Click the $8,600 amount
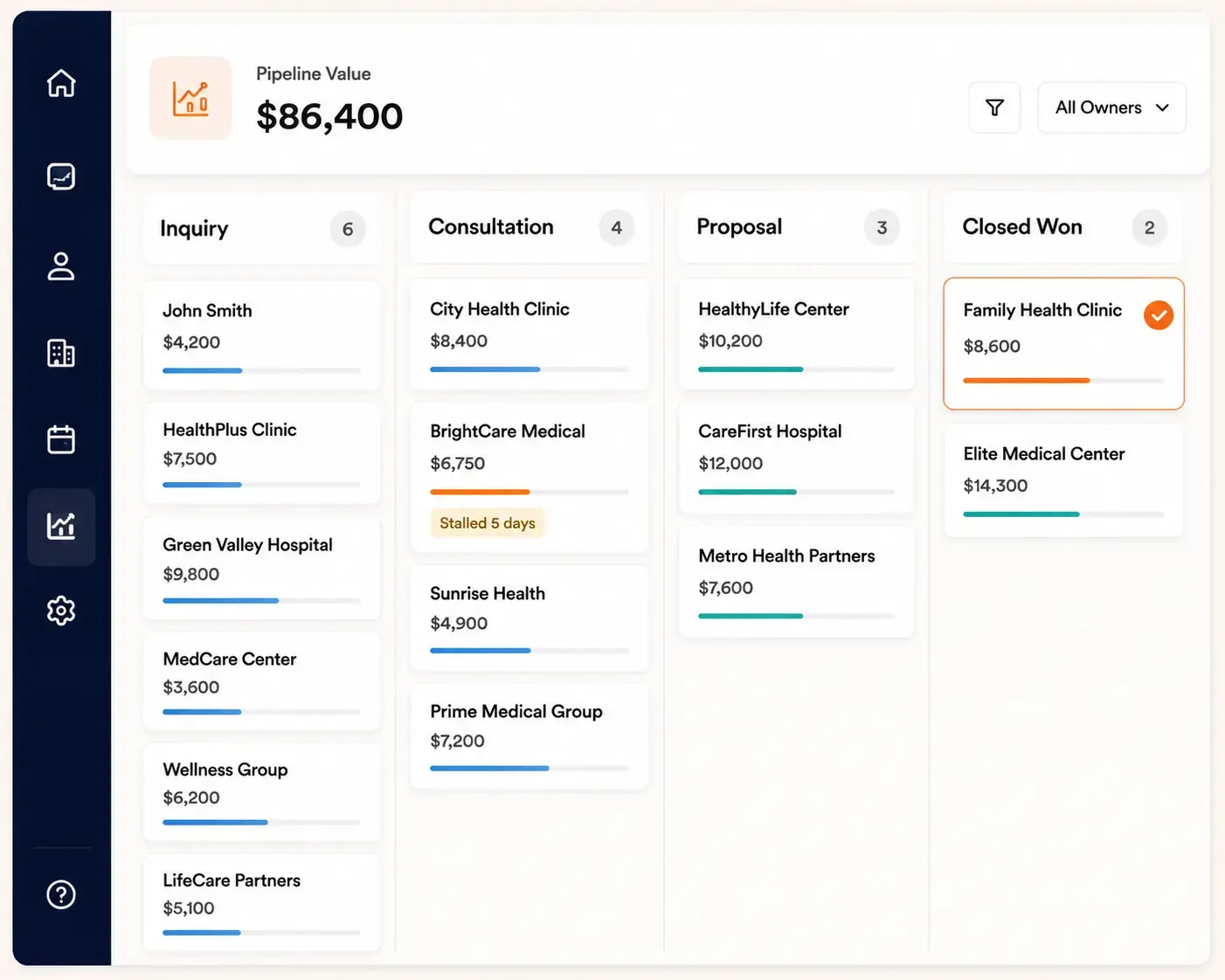 992,347
